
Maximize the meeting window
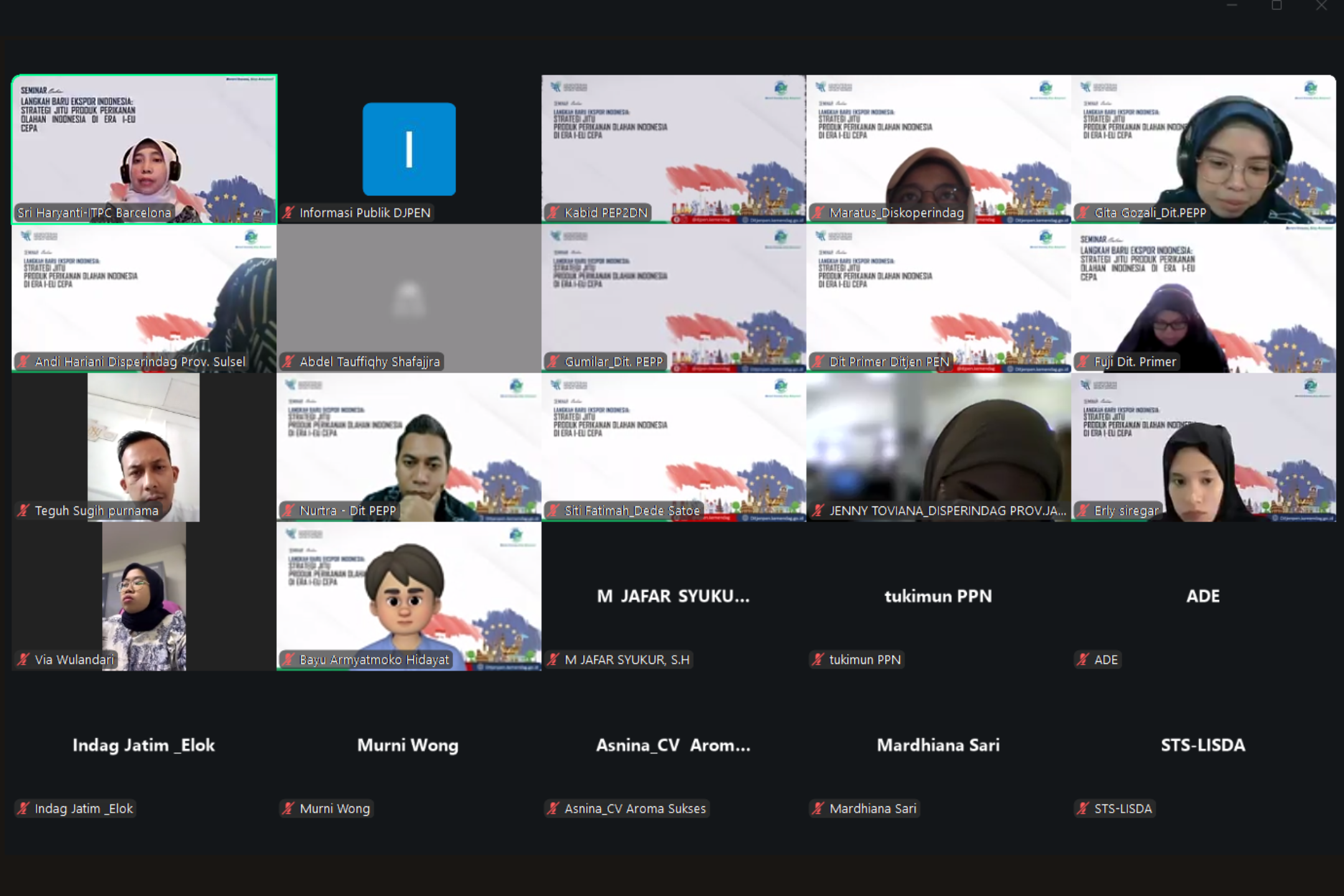coord(1277,6)
